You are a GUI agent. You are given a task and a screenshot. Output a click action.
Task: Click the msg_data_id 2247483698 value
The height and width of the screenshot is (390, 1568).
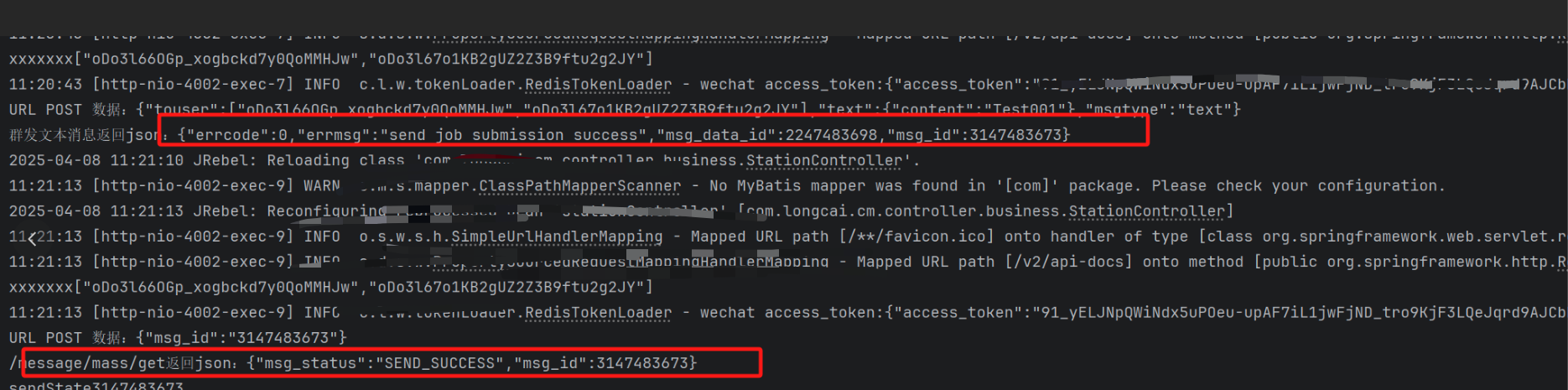831,135
